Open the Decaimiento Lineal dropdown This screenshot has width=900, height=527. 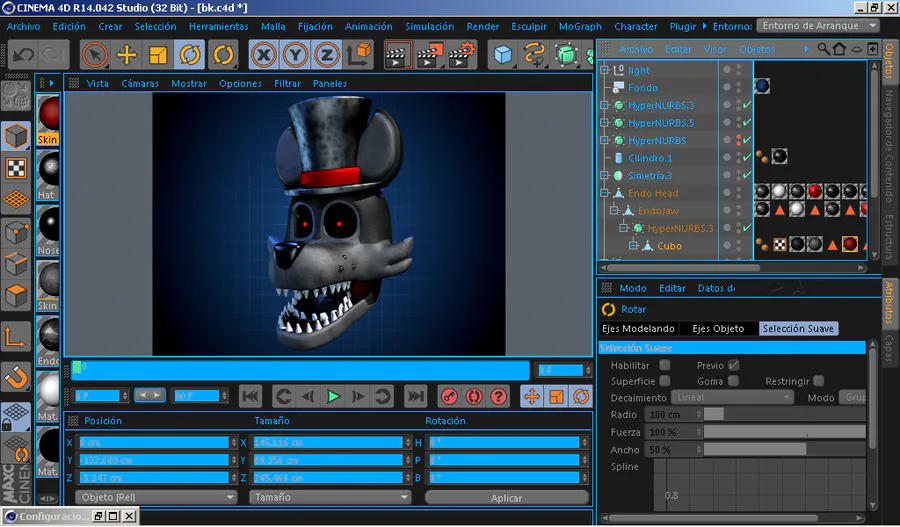[x=733, y=397]
